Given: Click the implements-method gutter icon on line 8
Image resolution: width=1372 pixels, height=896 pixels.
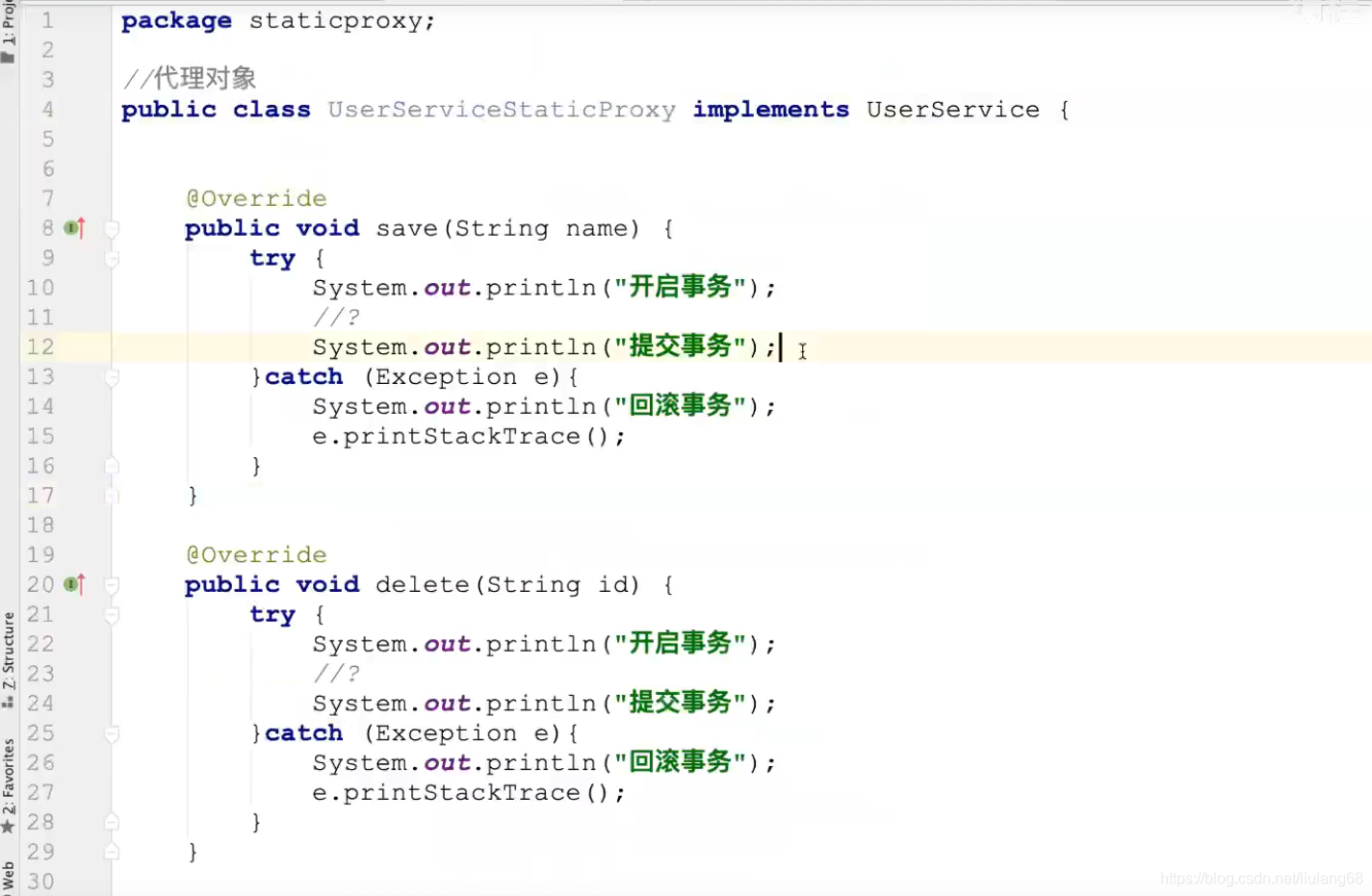Looking at the screenshot, I should (x=75, y=228).
